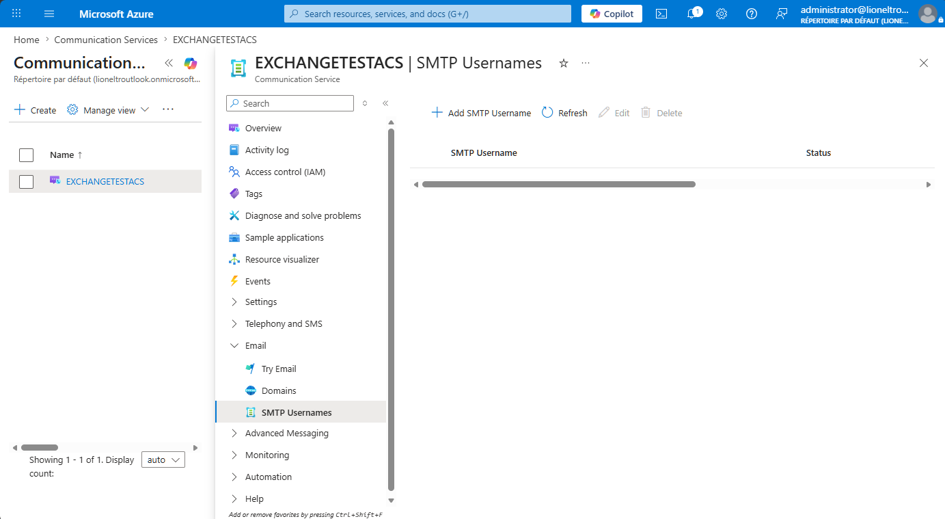Open the Azure portal apps grid icon
This screenshot has height=519, width=945.
pos(16,13)
